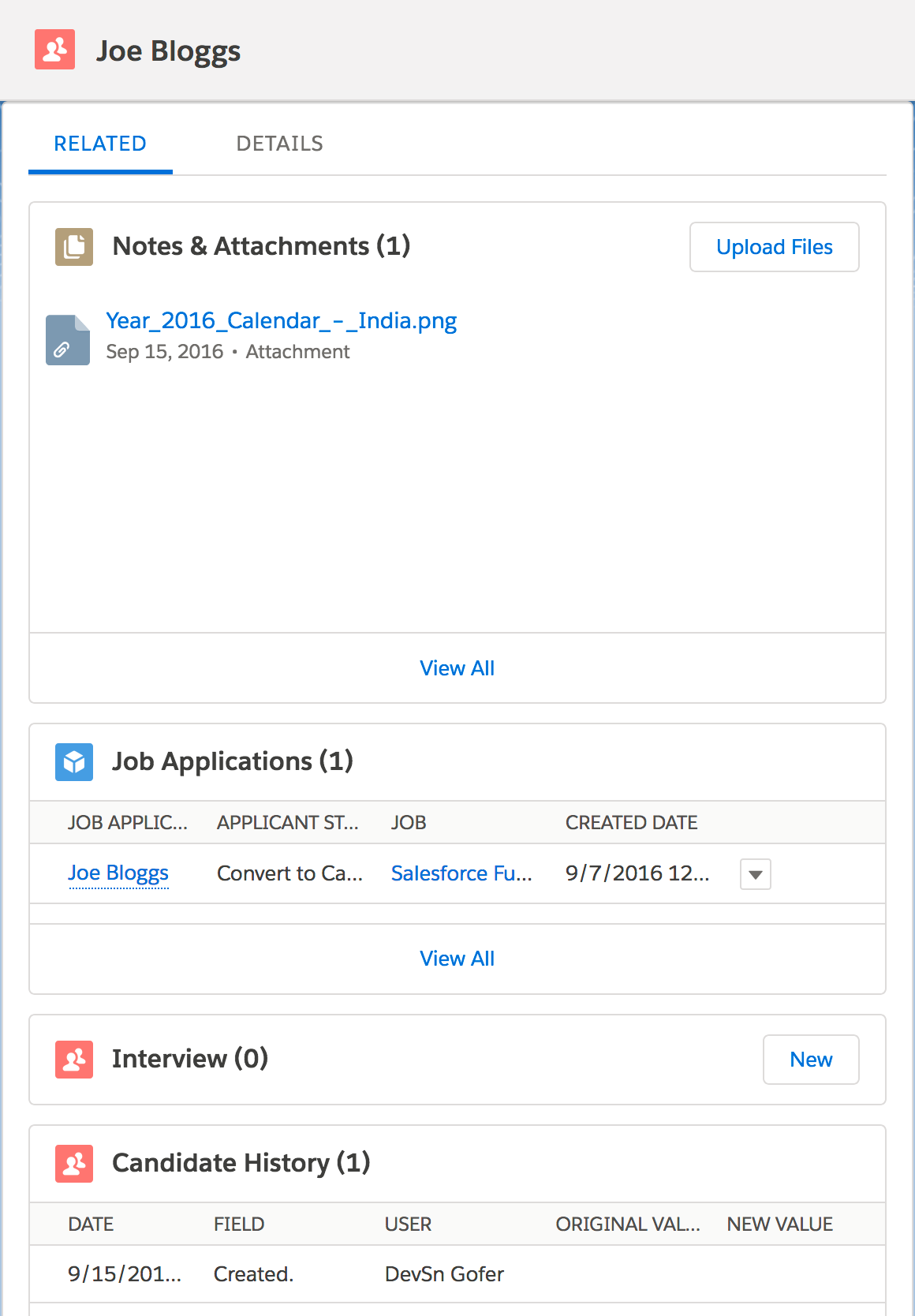The height and width of the screenshot is (1316, 915).
Task: Open the Joe Bloggs row actions dropdown
Action: [x=755, y=874]
